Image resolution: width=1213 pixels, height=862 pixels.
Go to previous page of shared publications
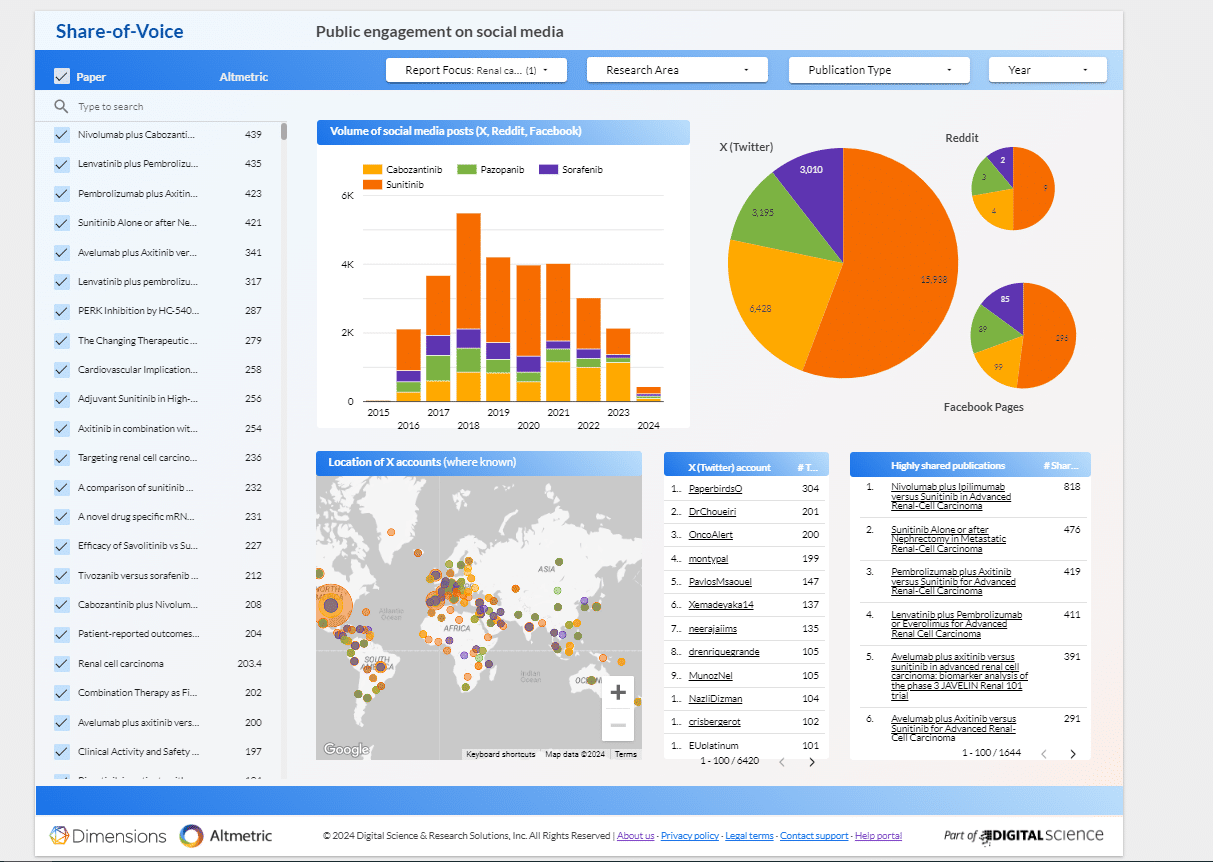point(1041,753)
